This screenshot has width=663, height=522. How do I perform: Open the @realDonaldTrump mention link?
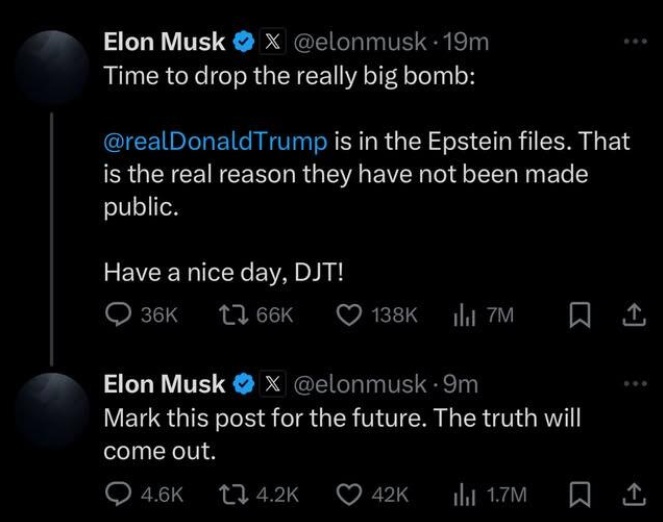click(216, 141)
